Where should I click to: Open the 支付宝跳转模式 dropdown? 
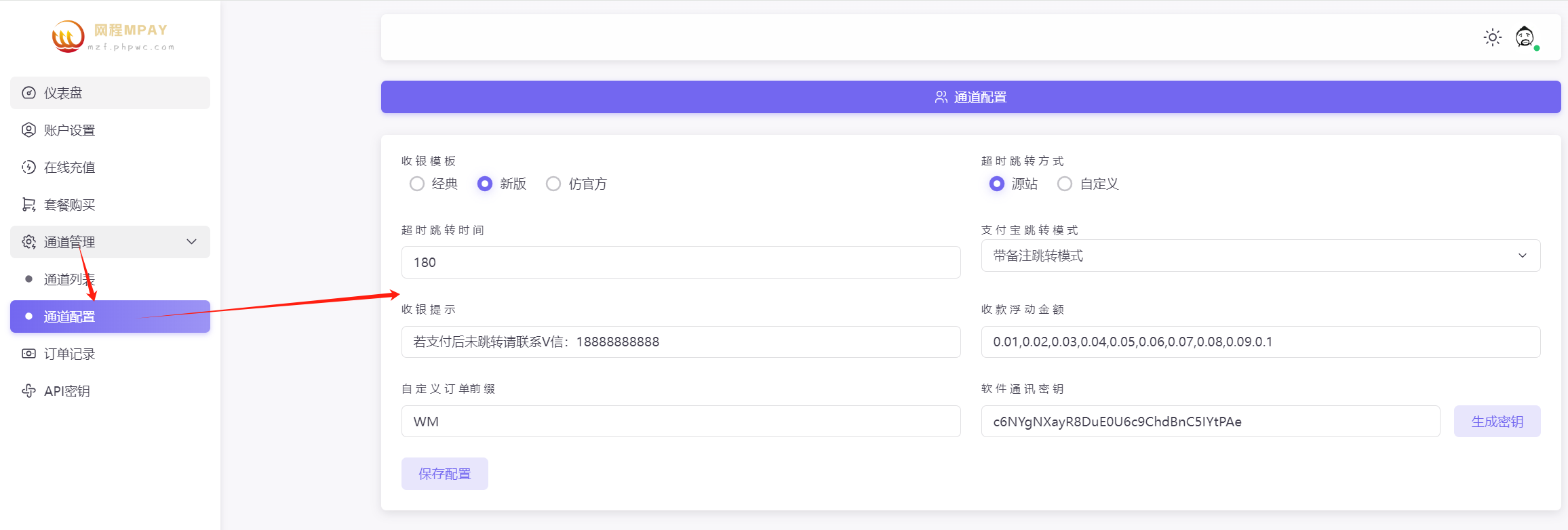1260,256
